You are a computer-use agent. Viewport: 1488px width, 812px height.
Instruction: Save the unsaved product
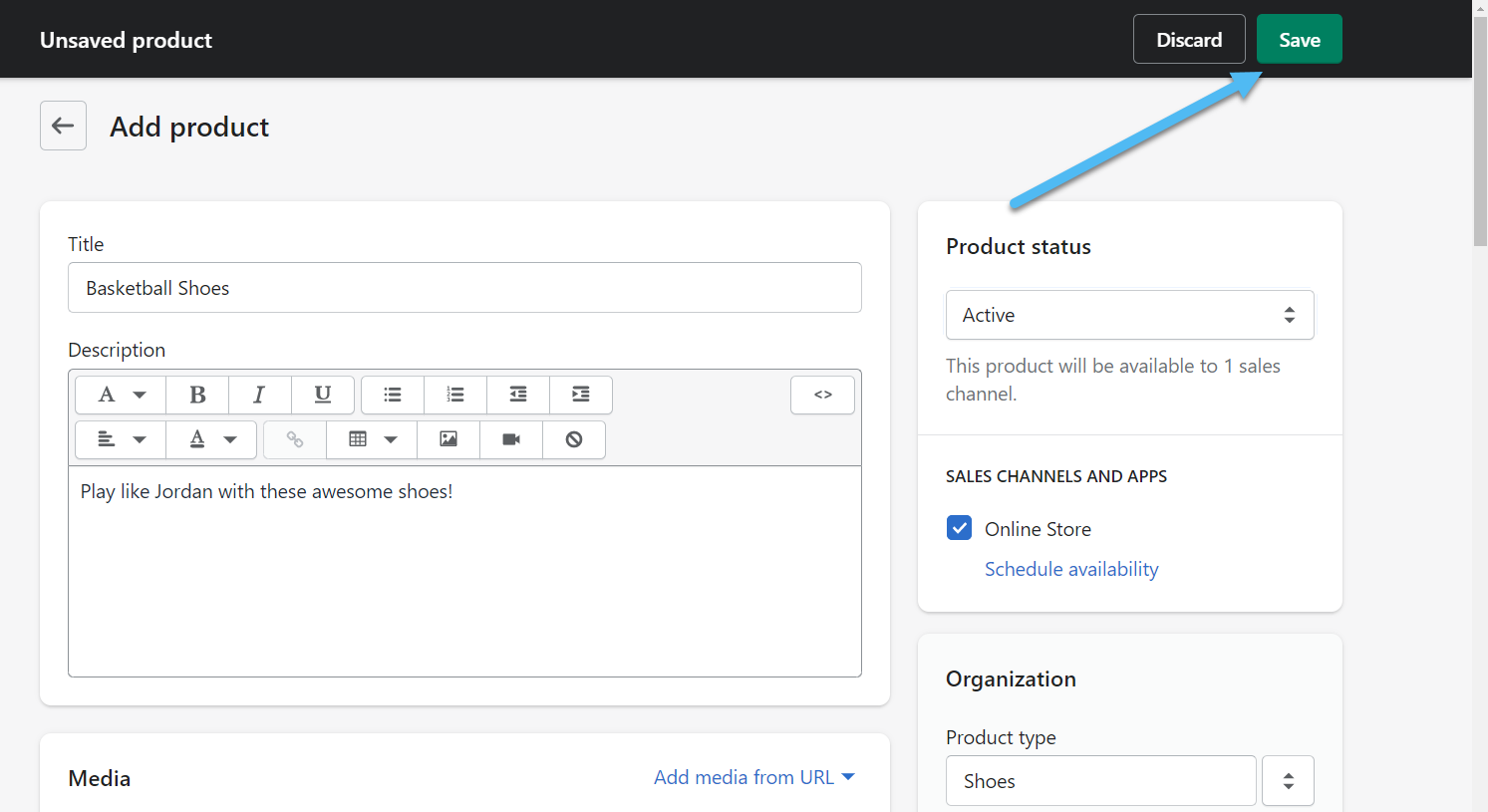tap(1299, 40)
